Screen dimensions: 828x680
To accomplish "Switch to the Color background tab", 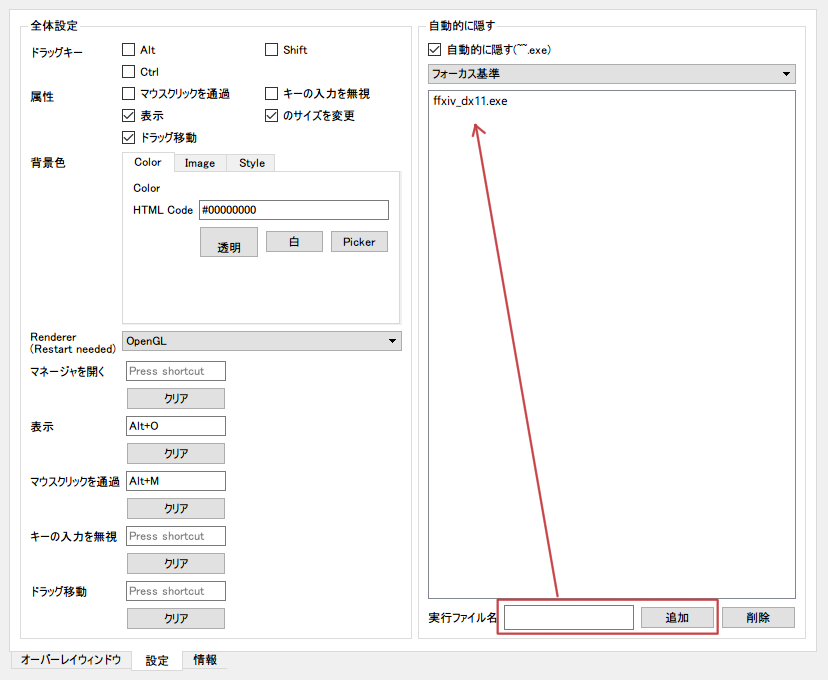I will coord(148,162).
